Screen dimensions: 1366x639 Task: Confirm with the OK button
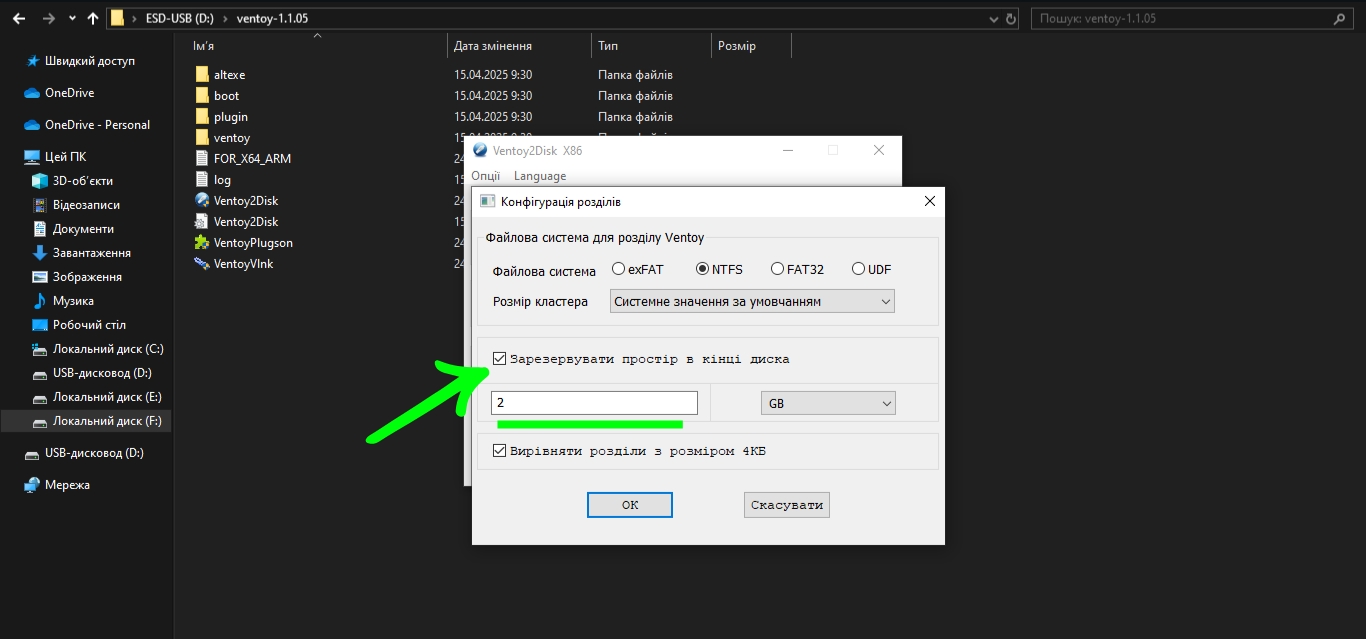(630, 505)
